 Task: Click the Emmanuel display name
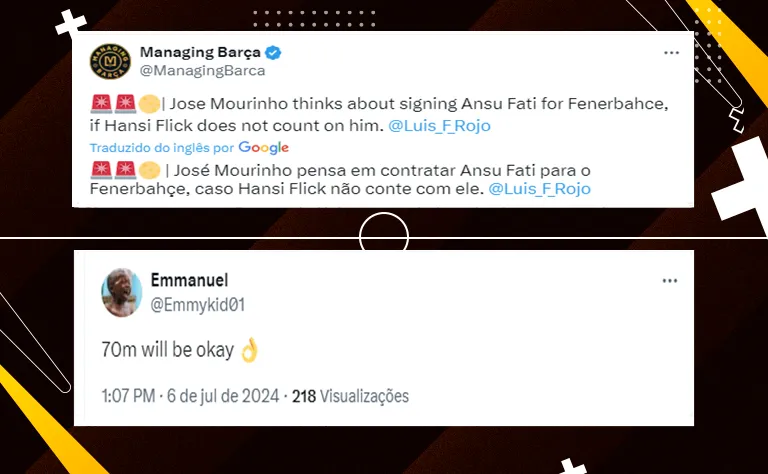click(190, 281)
